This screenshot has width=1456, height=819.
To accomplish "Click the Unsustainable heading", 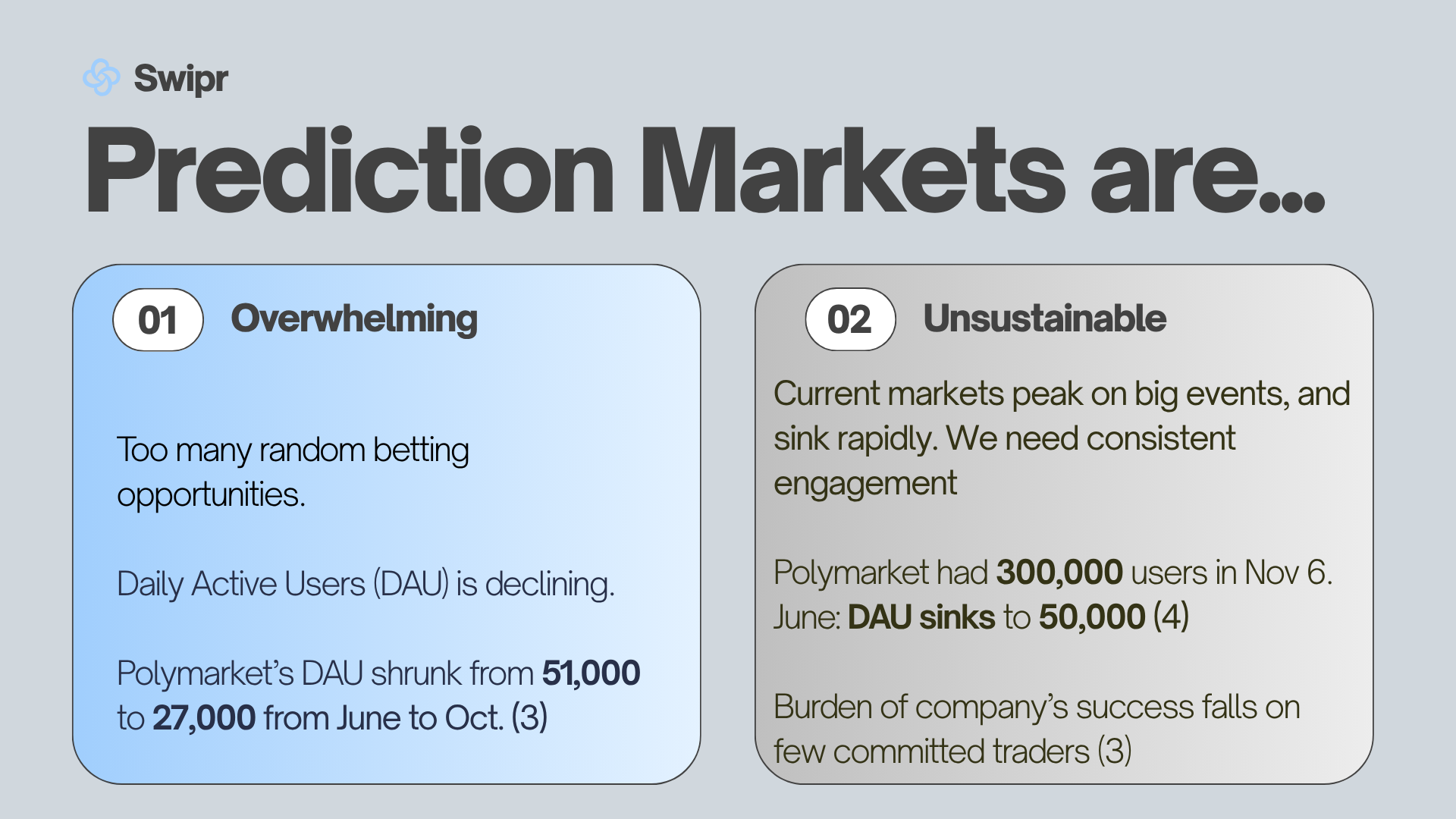I will pyautogui.click(x=1044, y=318).
